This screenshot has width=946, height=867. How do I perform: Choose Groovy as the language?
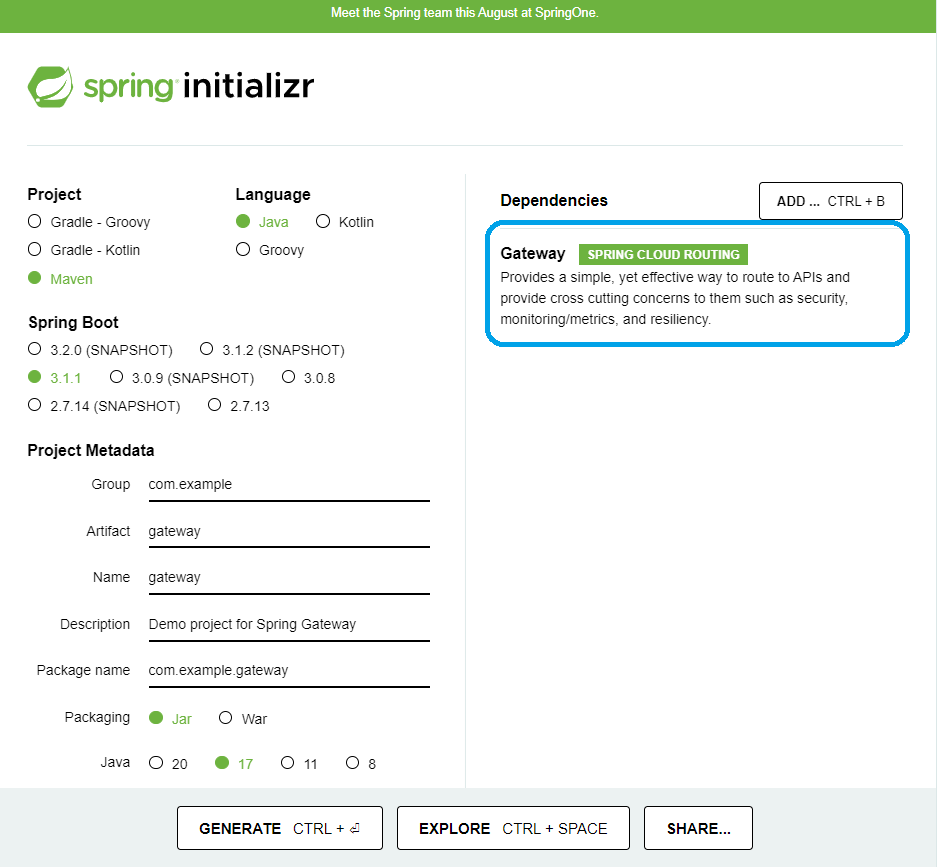(x=270, y=250)
